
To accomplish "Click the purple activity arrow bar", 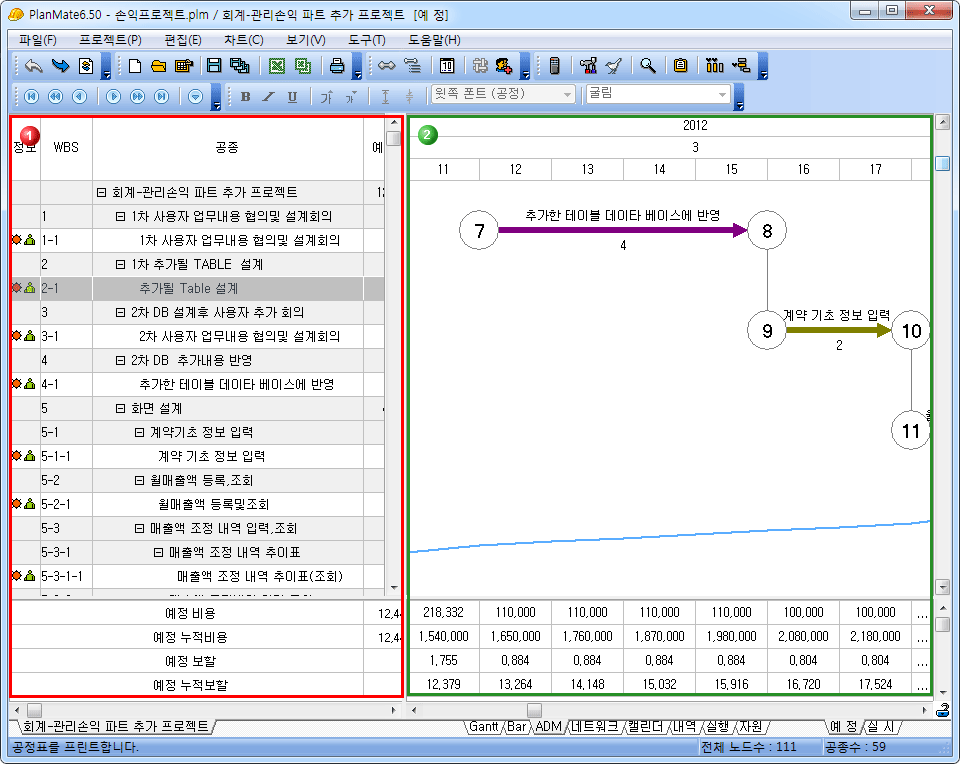I will (x=620, y=230).
